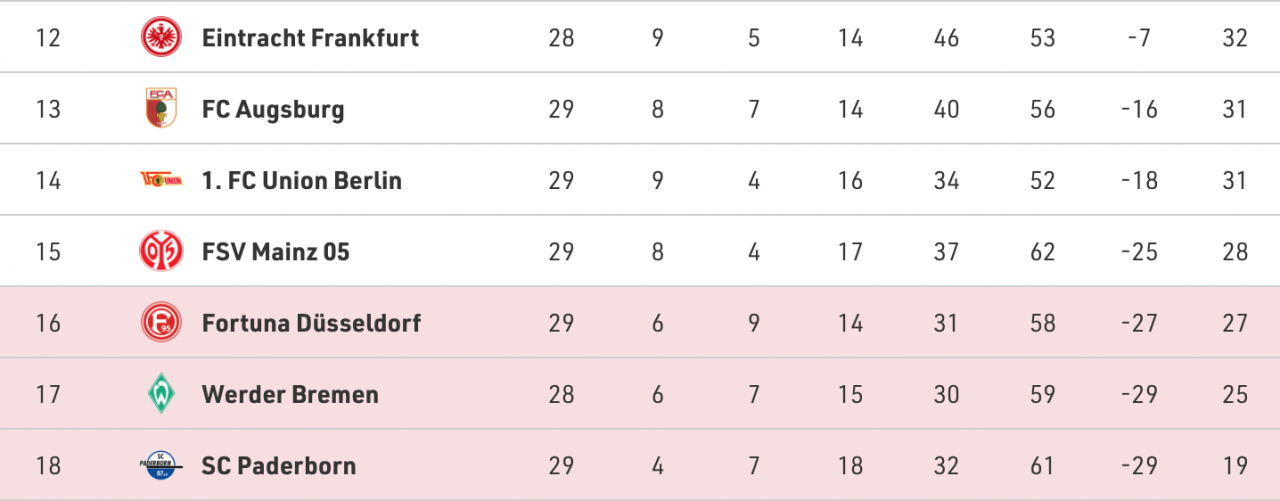Click the Werder Bremen diamond logo
The width and height of the screenshot is (1280, 501).
[160, 394]
